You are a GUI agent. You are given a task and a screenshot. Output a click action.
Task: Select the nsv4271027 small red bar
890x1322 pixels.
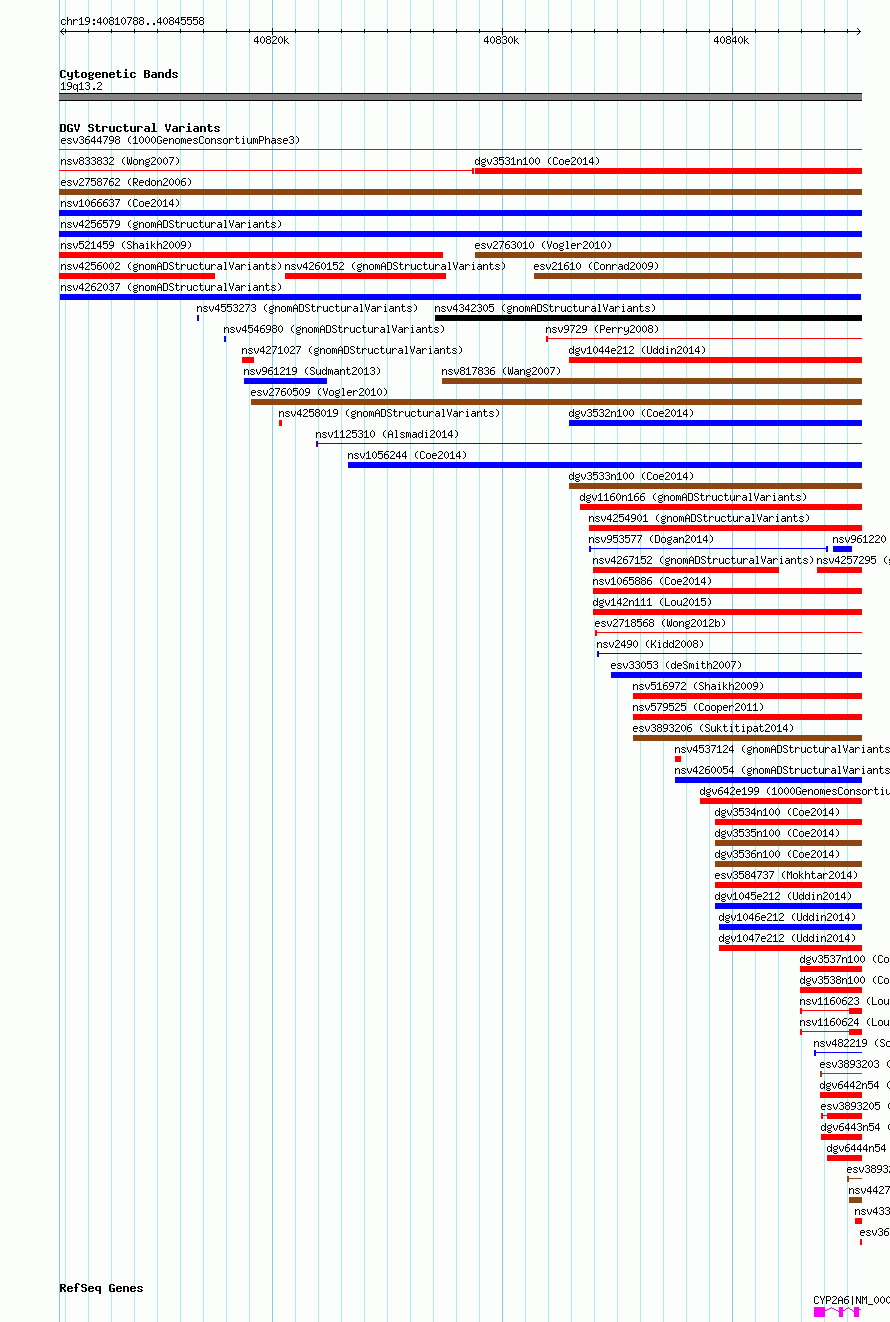[248, 360]
